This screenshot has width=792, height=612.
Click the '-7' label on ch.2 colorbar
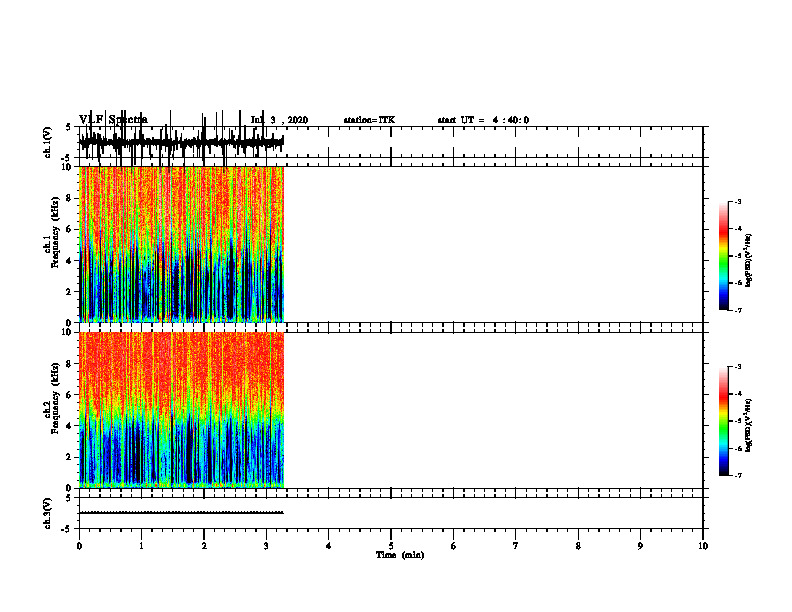[x=737, y=476]
